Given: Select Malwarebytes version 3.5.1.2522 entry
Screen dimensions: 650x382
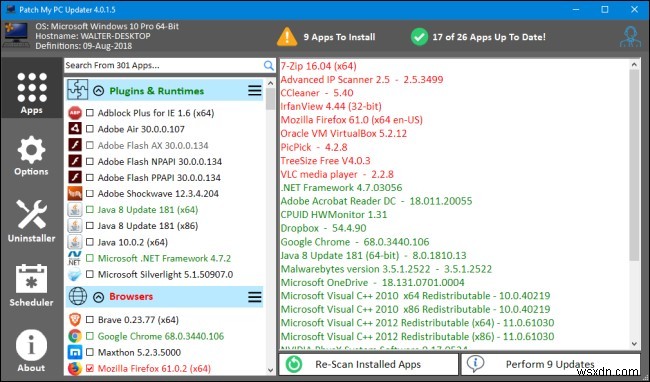Looking at the screenshot, I should click(386, 269).
